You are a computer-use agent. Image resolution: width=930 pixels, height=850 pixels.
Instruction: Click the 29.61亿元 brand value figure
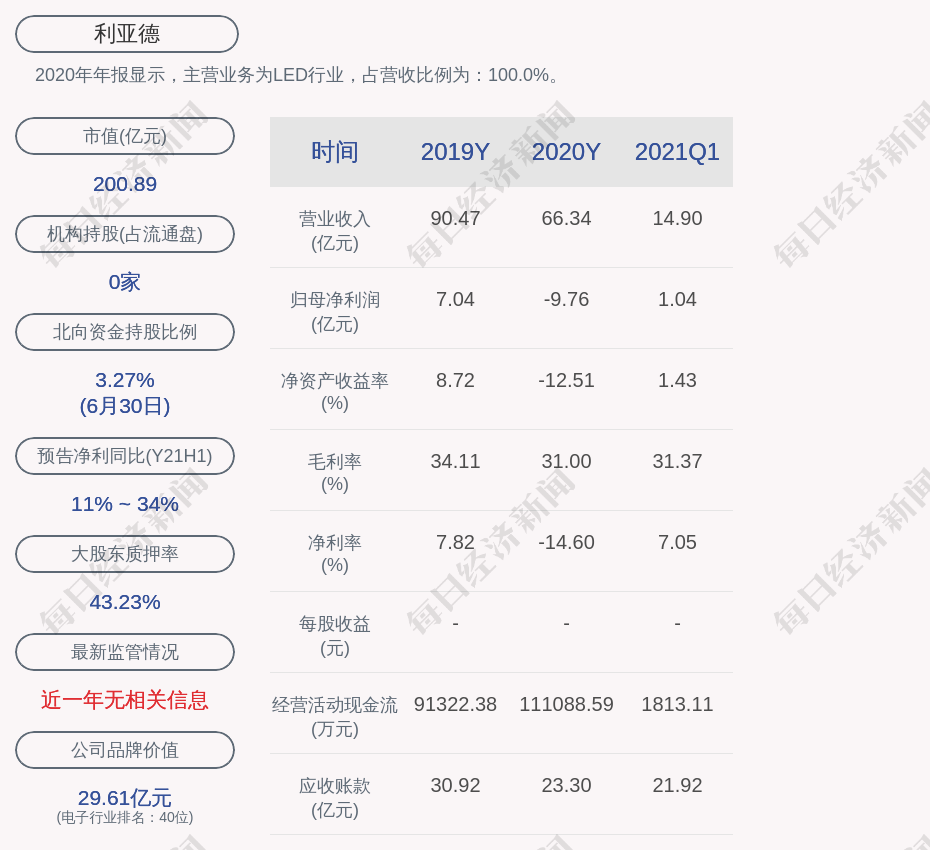125,798
